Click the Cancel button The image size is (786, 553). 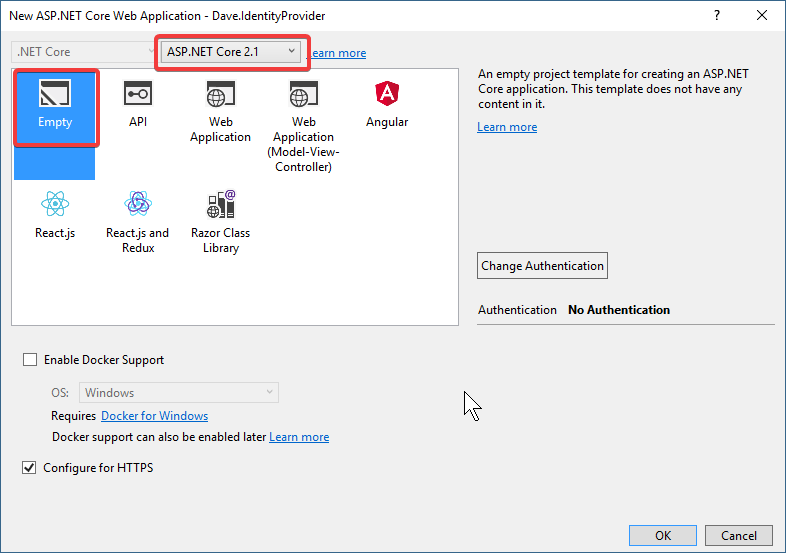click(x=739, y=535)
